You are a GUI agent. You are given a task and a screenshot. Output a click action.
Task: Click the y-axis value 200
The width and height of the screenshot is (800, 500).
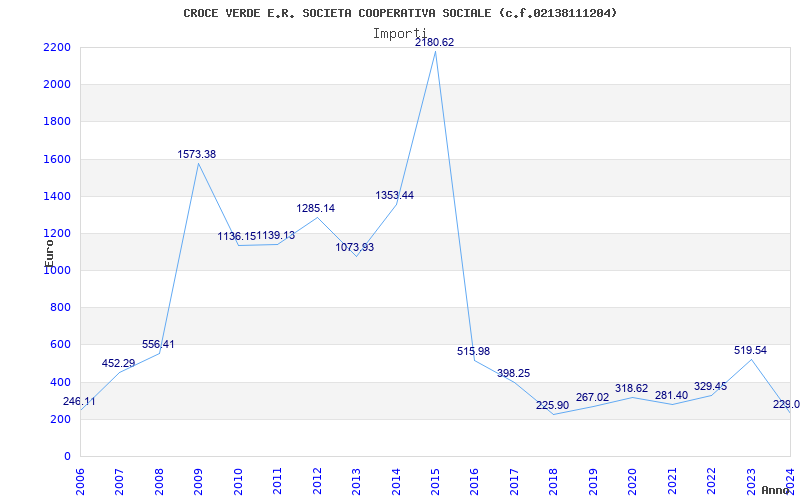pyautogui.click(x=60, y=419)
